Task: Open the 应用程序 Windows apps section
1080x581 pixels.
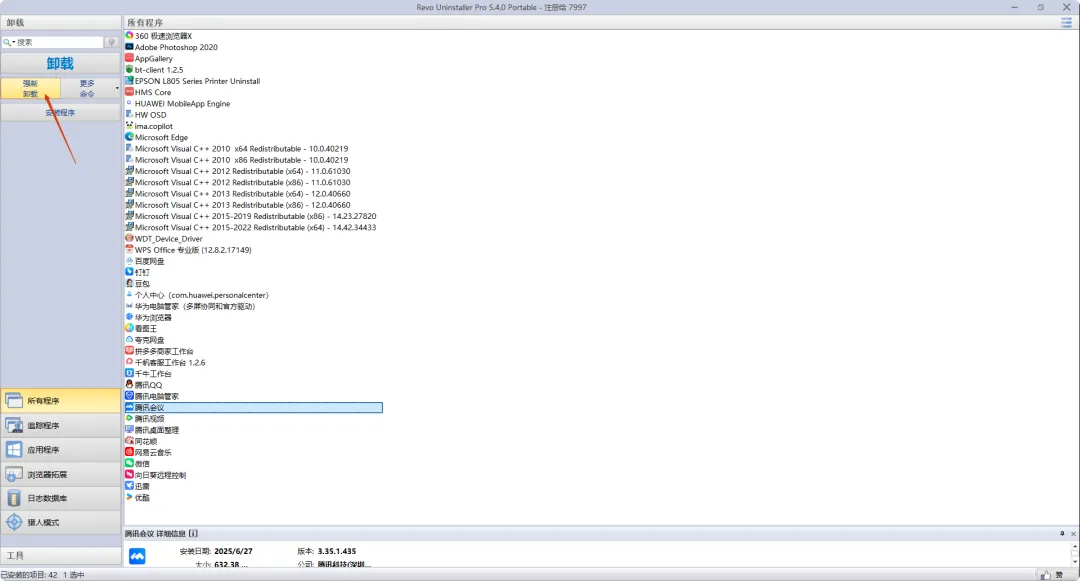Action: tap(61, 450)
